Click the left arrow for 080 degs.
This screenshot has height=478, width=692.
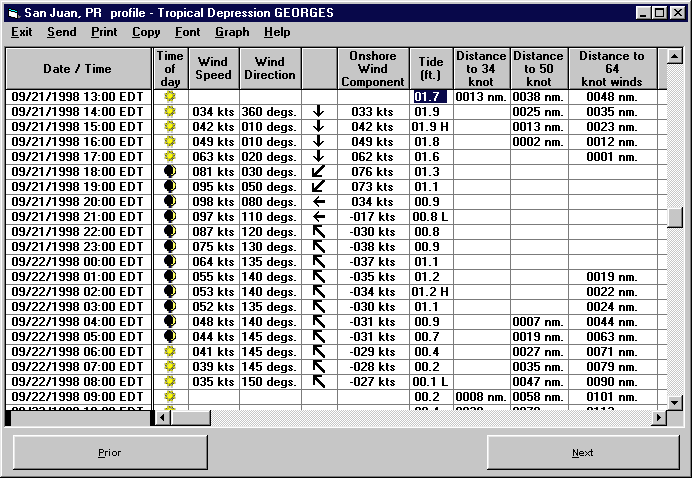click(x=319, y=202)
